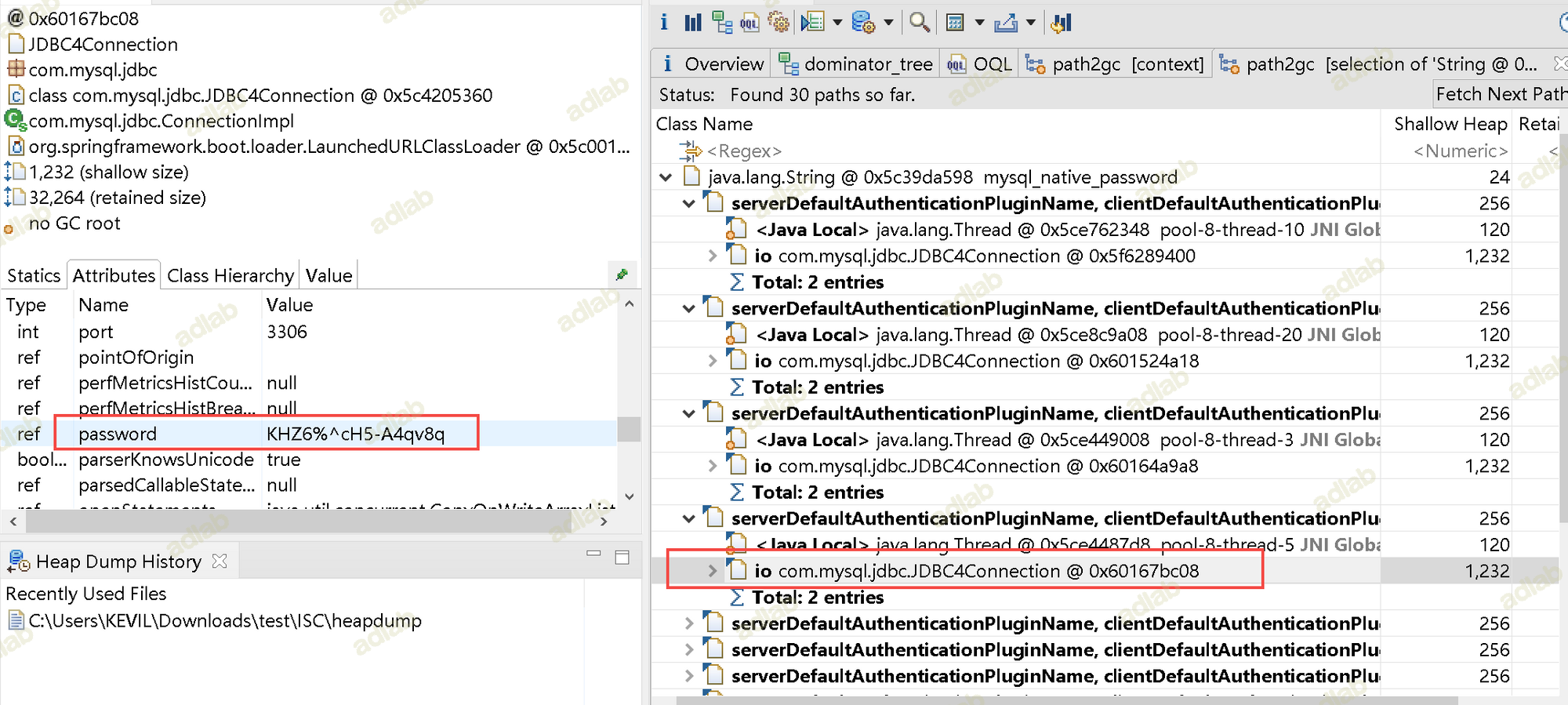Open the OQL editor toolbar icon

[x=750, y=22]
